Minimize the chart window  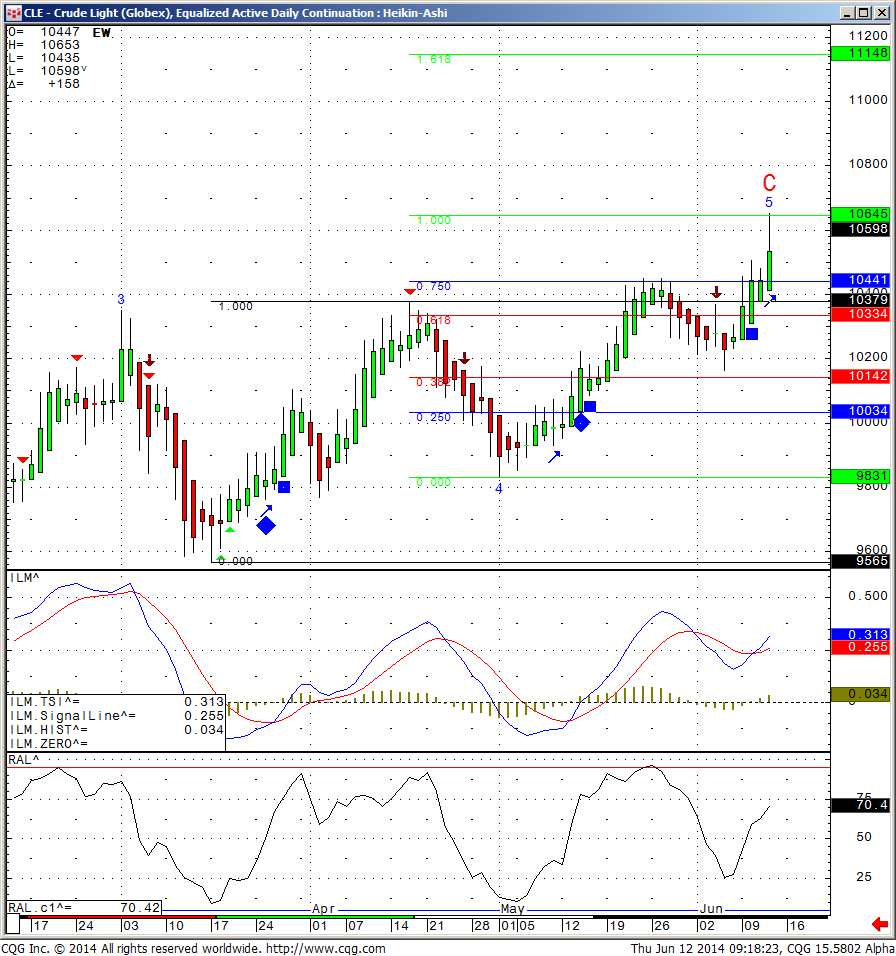pyautogui.click(x=845, y=12)
